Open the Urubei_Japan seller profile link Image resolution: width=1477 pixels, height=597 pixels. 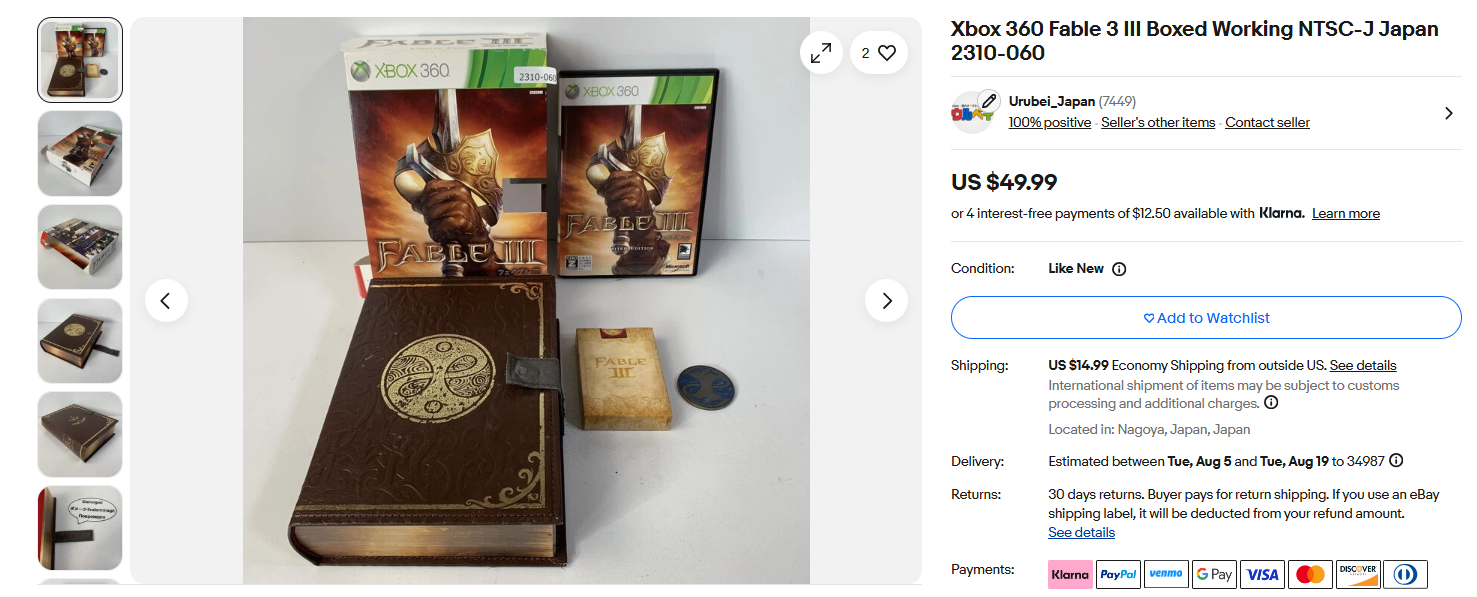coord(1051,101)
